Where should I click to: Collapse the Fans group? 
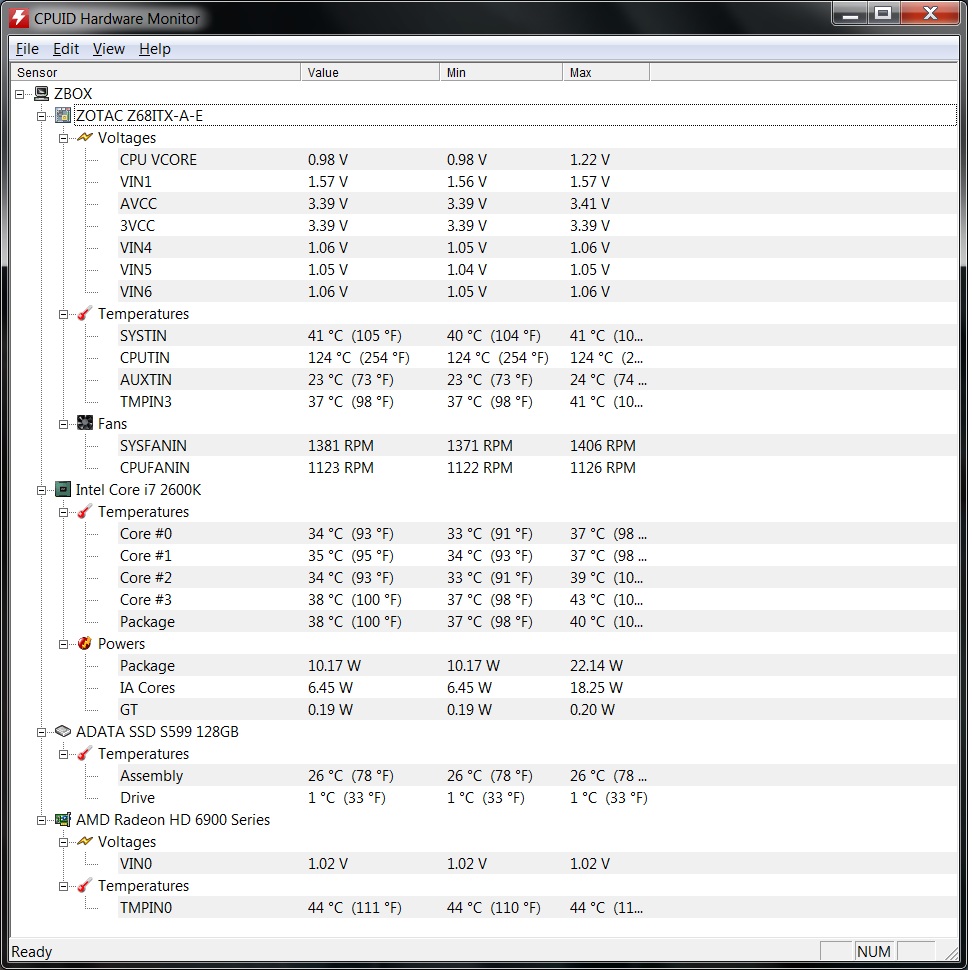pyautogui.click(x=64, y=425)
